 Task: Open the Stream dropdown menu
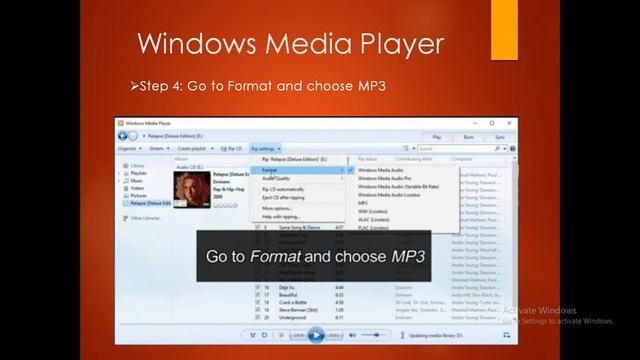[x=159, y=149]
